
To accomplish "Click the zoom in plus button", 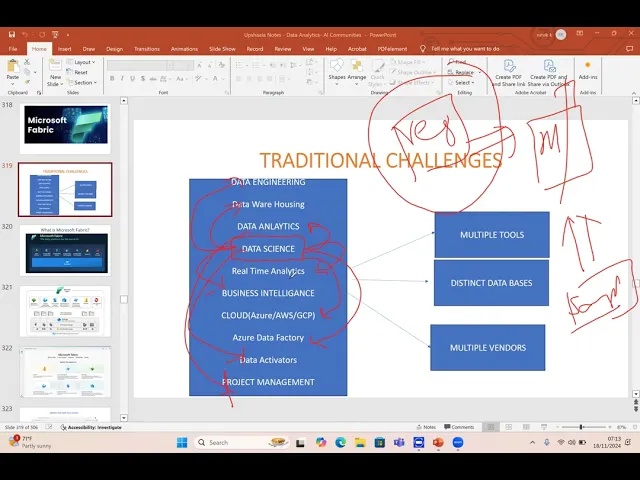I will point(610,427).
